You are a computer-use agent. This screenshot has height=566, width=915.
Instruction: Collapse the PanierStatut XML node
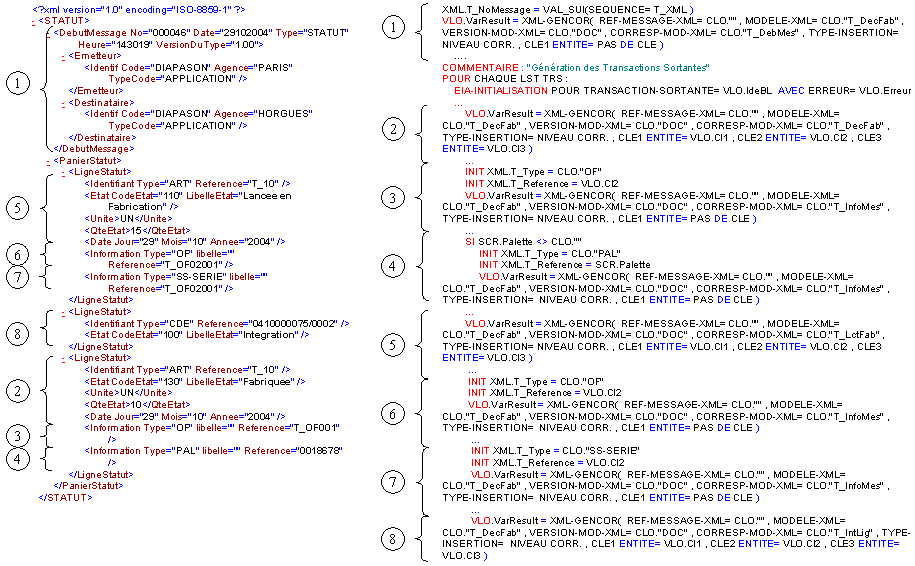pyautogui.click(x=49, y=160)
